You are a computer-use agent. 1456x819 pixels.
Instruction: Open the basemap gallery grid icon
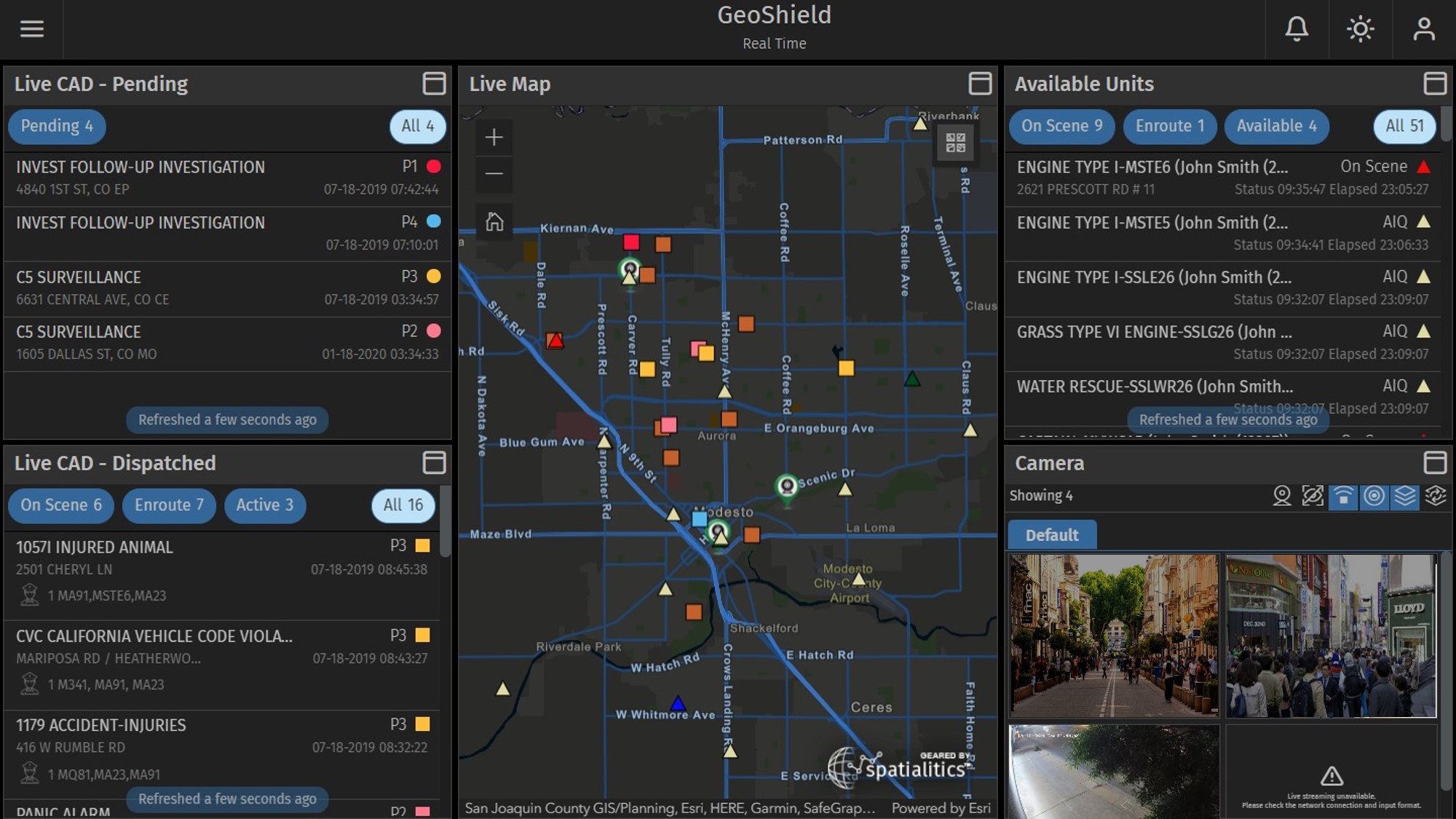pos(955,143)
